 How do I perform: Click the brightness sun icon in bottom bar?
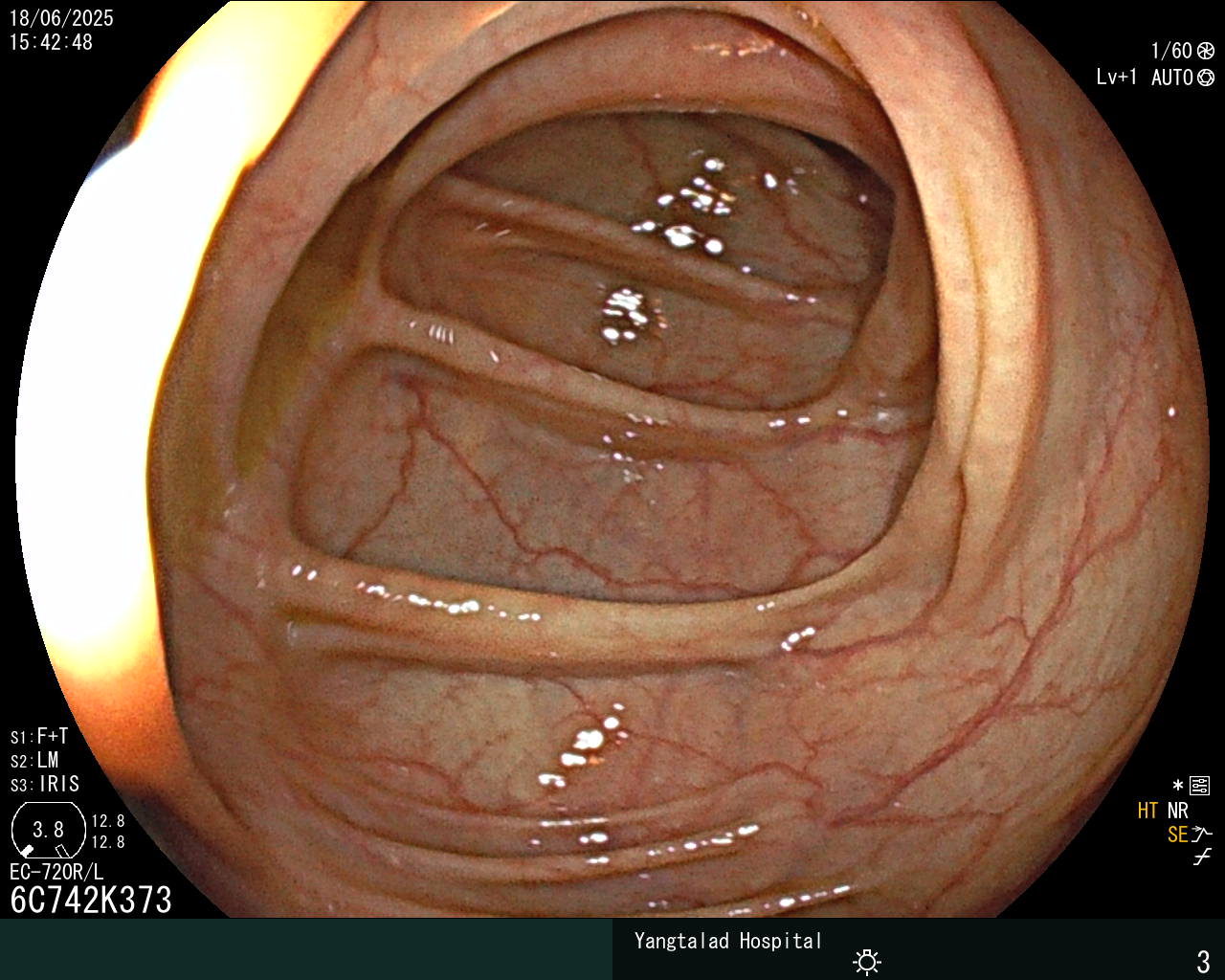867,962
